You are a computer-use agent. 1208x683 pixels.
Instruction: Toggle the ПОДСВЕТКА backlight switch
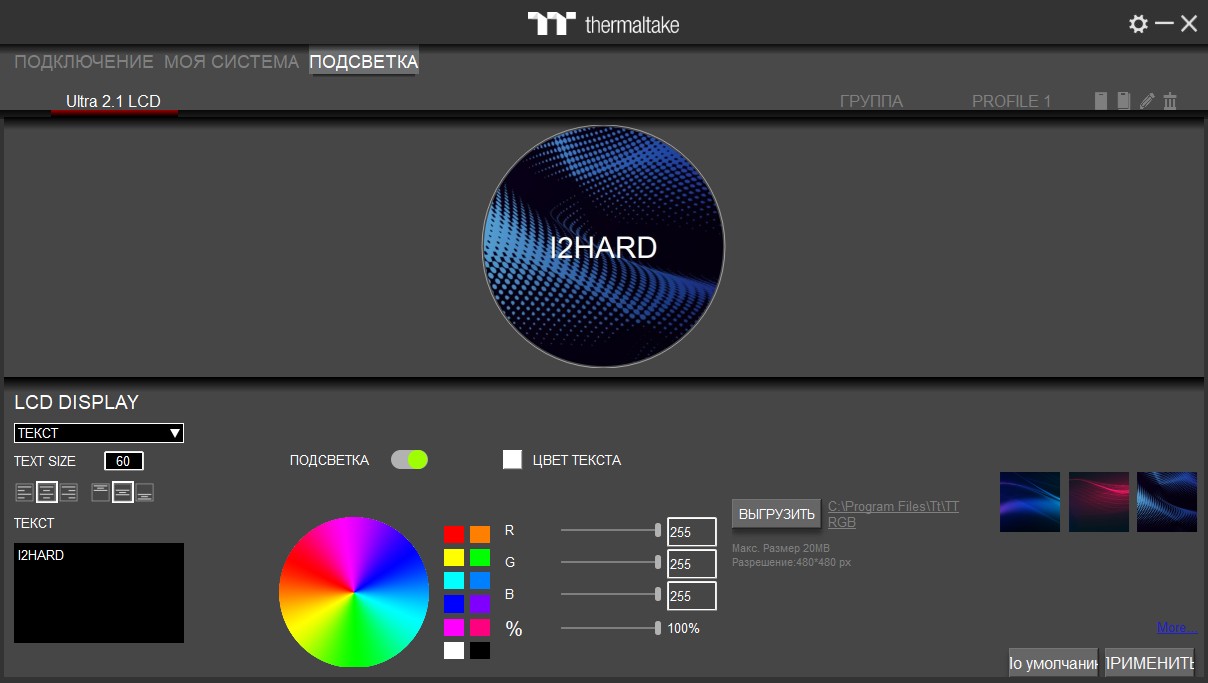click(409, 460)
